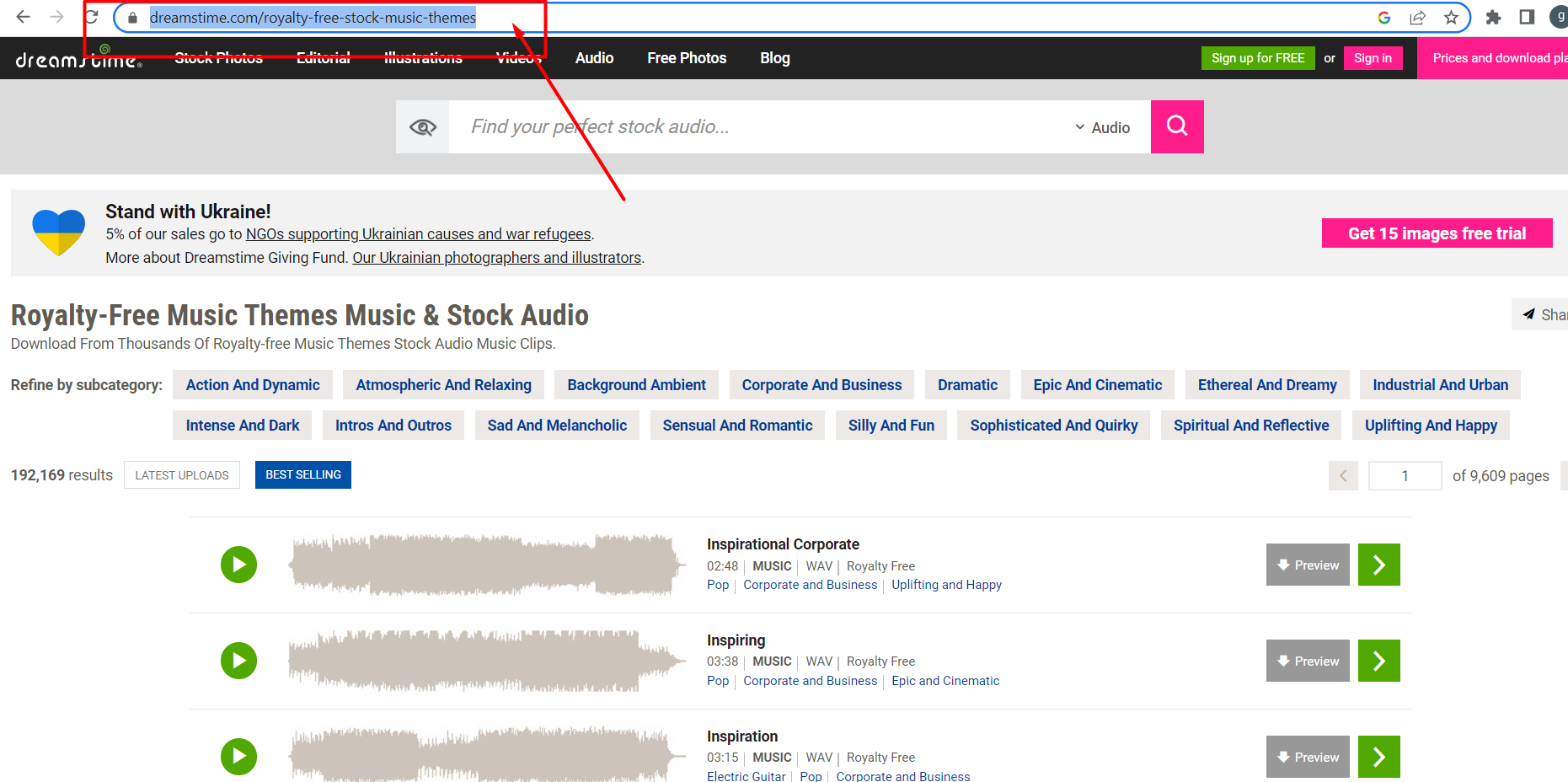Click the Sign in button
The image size is (1568, 782).
[1373, 58]
